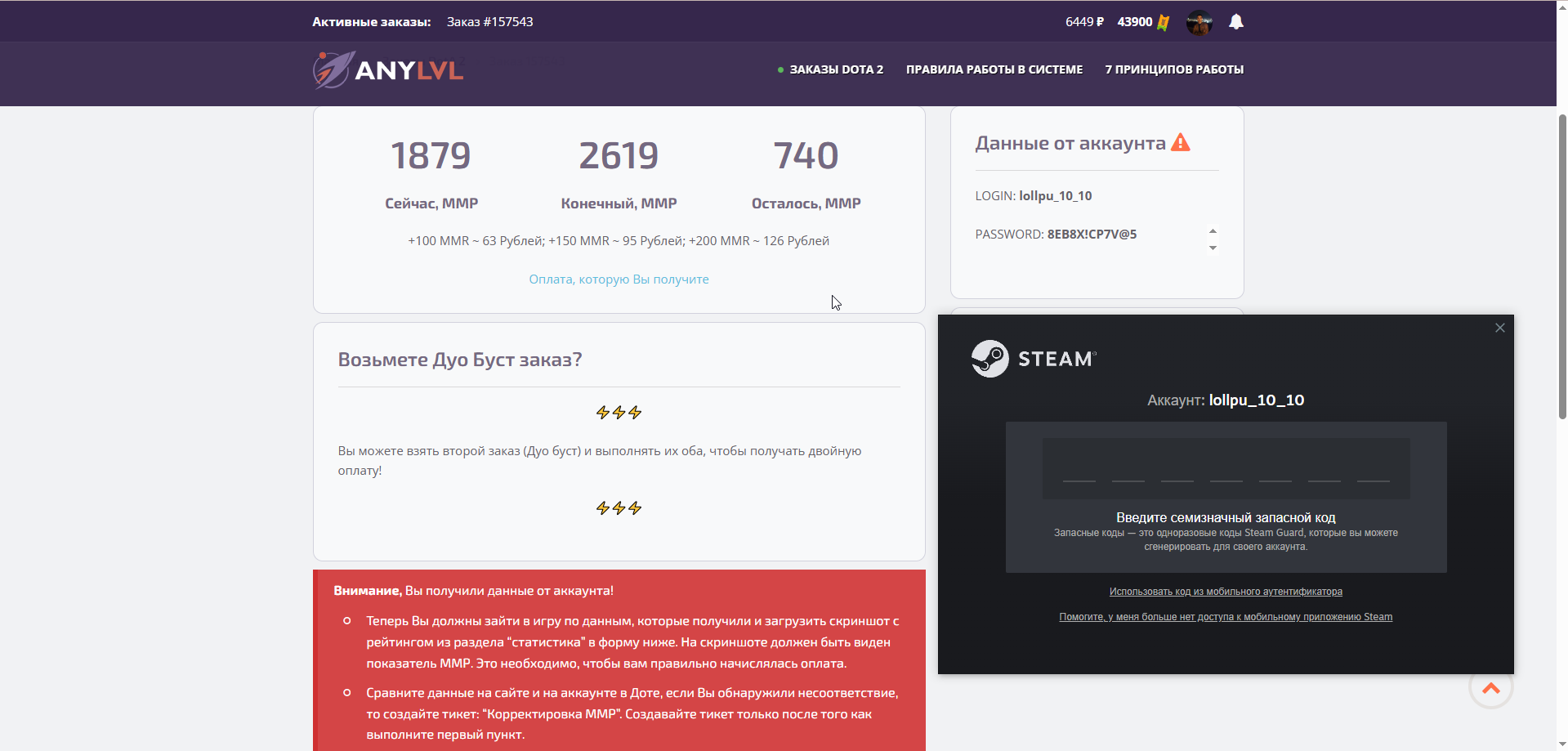Click Возьмете Дуо Буст заказ? heading
Image resolution: width=1568 pixels, height=751 pixels.
coord(460,360)
